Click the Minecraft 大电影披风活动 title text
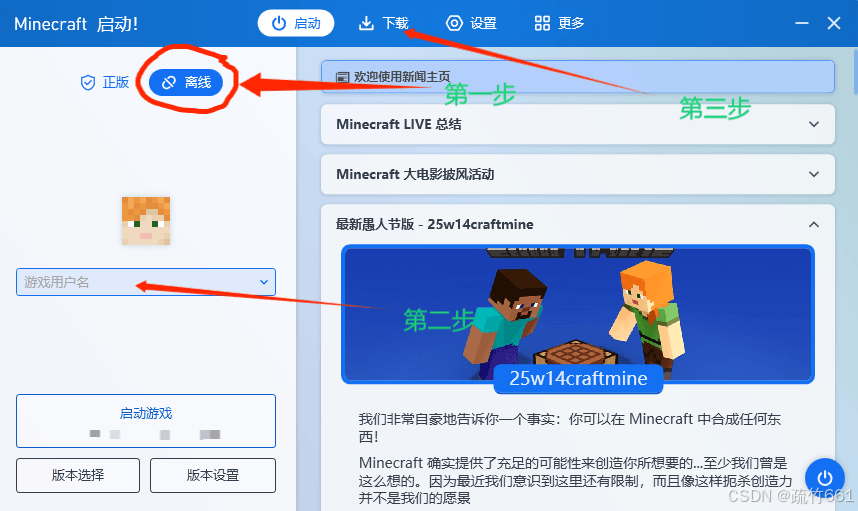This screenshot has width=858, height=511. click(x=415, y=174)
